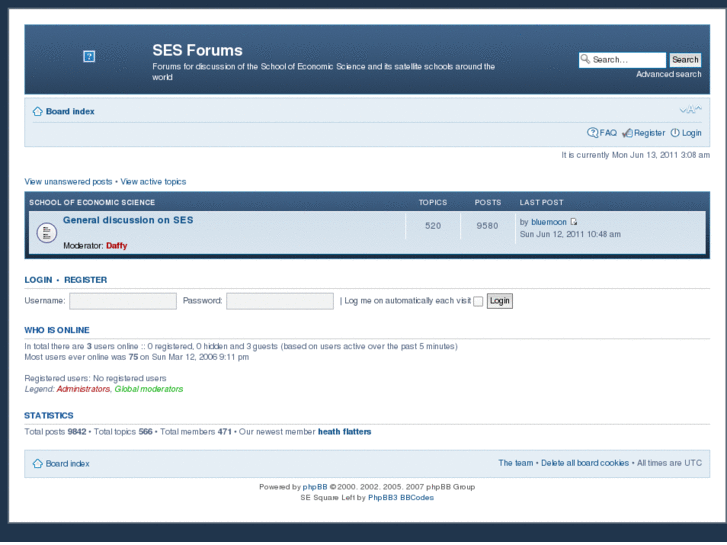Open Global moderators legend link

(149, 389)
